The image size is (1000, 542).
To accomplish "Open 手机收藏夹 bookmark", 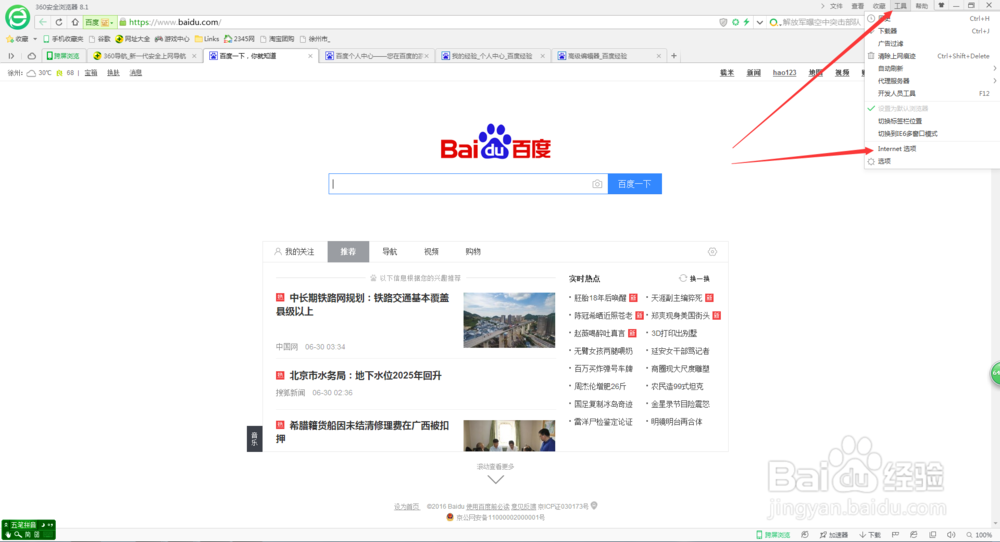I will click(63, 39).
